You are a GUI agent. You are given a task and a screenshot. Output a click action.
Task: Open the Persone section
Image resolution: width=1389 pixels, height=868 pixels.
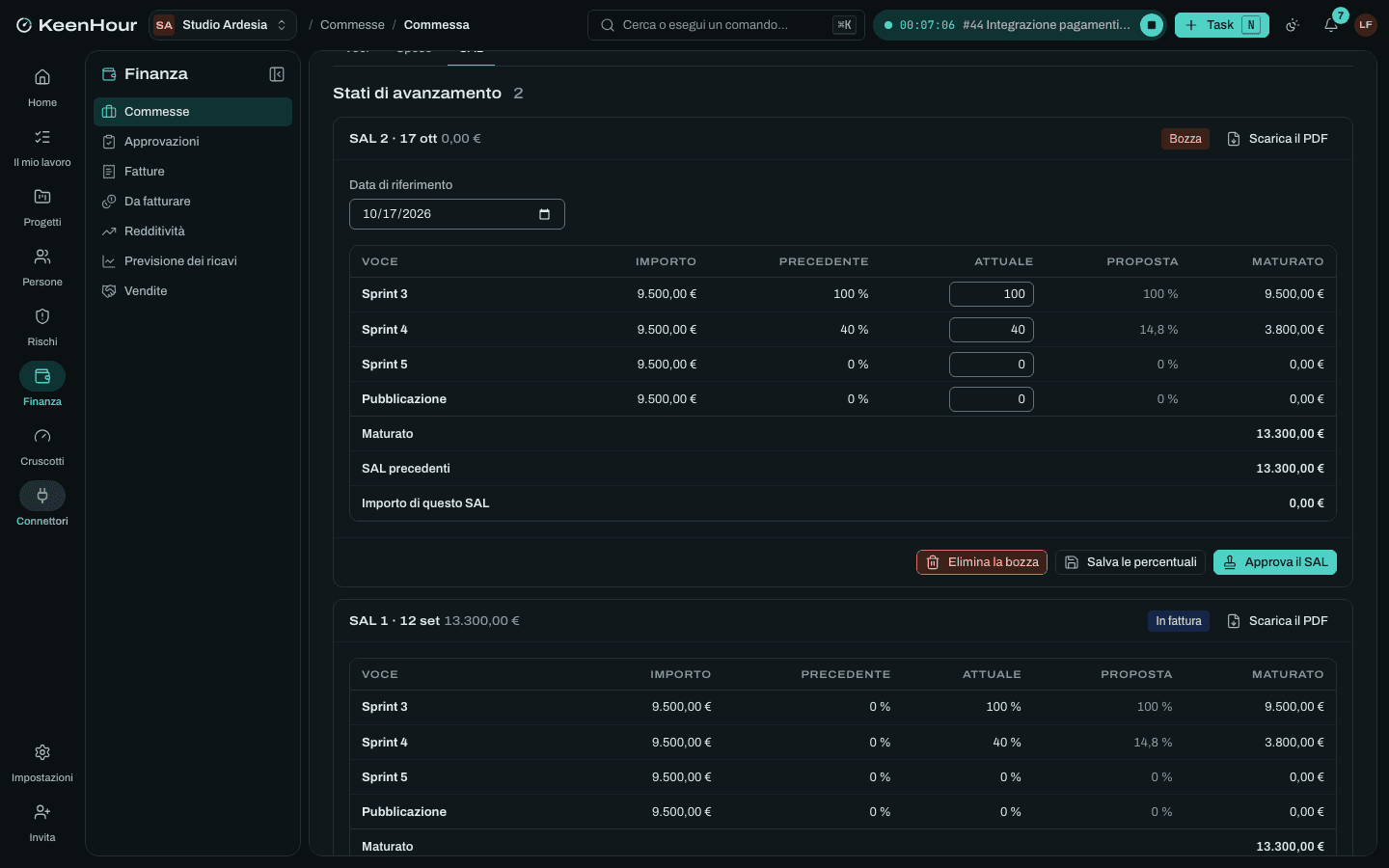(42, 267)
